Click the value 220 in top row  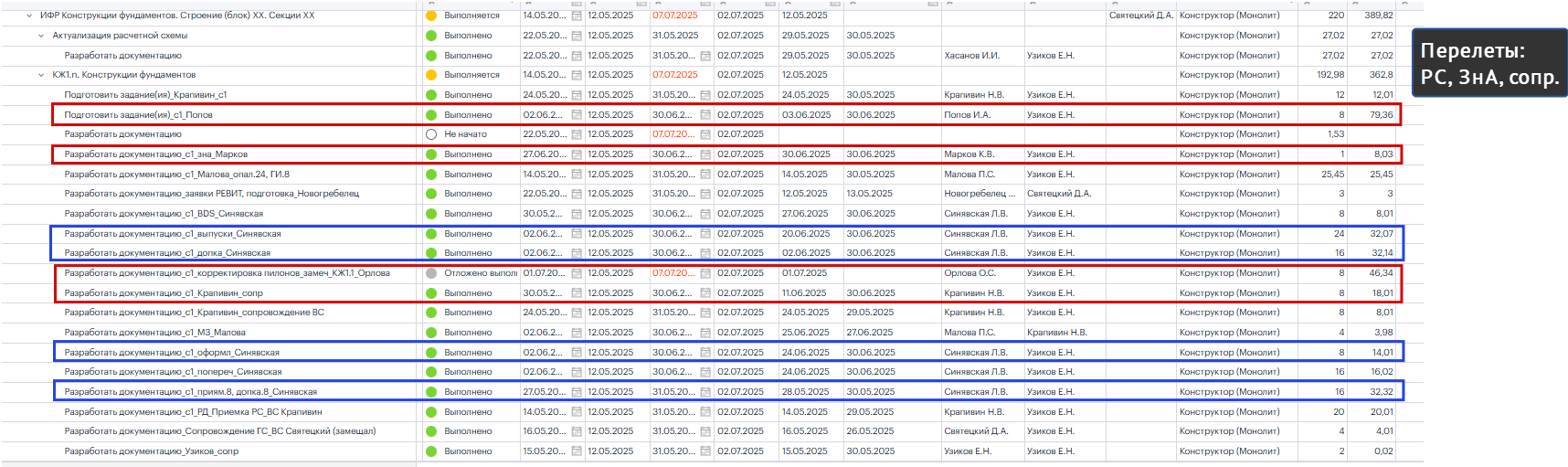pos(1336,16)
